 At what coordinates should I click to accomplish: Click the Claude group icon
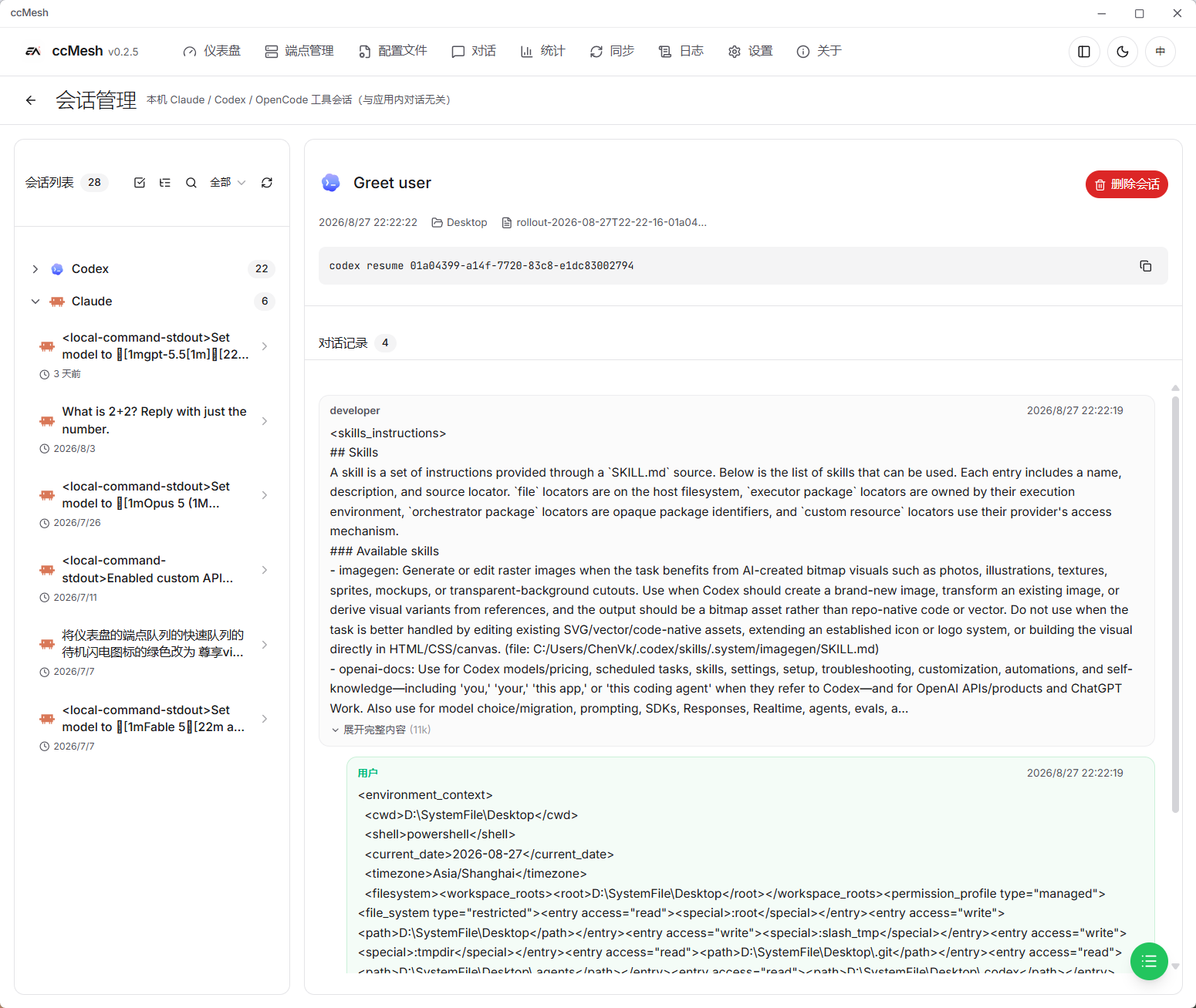(x=57, y=302)
